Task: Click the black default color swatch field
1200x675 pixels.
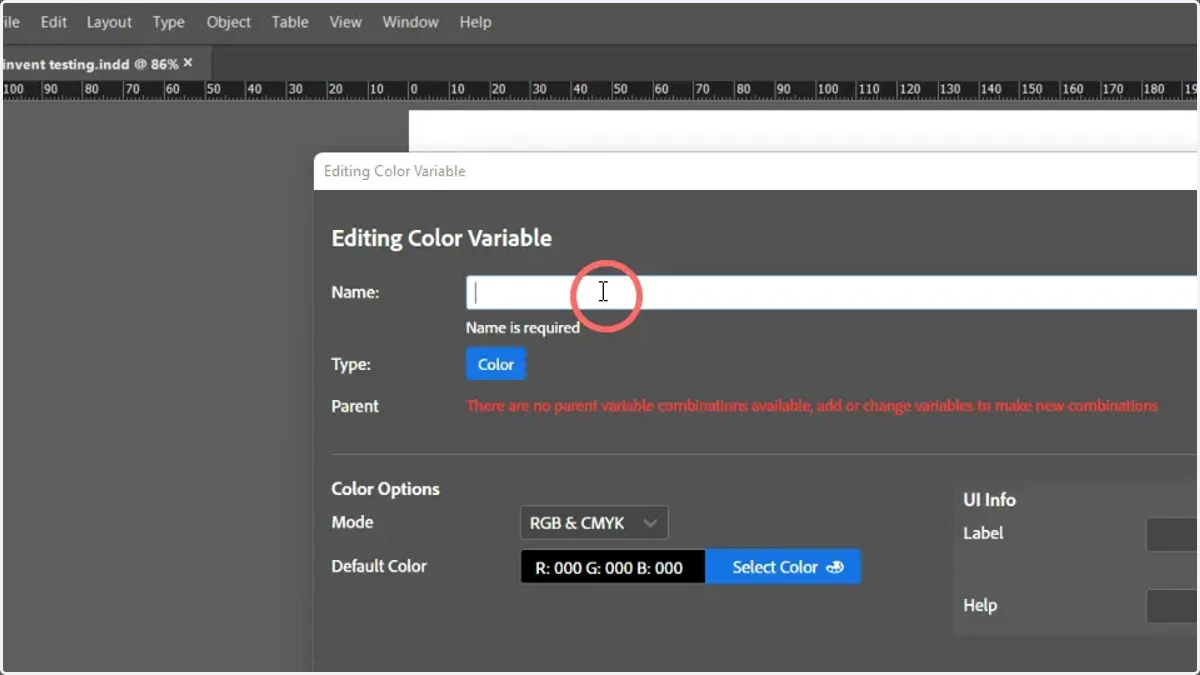Action: (x=613, y=567)
